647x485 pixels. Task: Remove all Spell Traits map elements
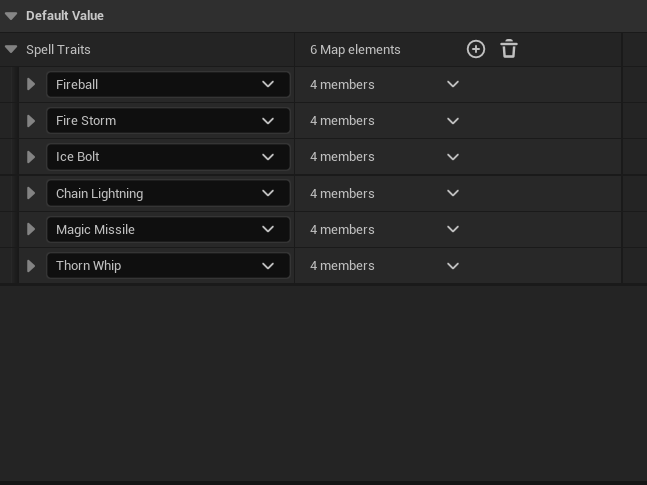click(x=508, y=49)
